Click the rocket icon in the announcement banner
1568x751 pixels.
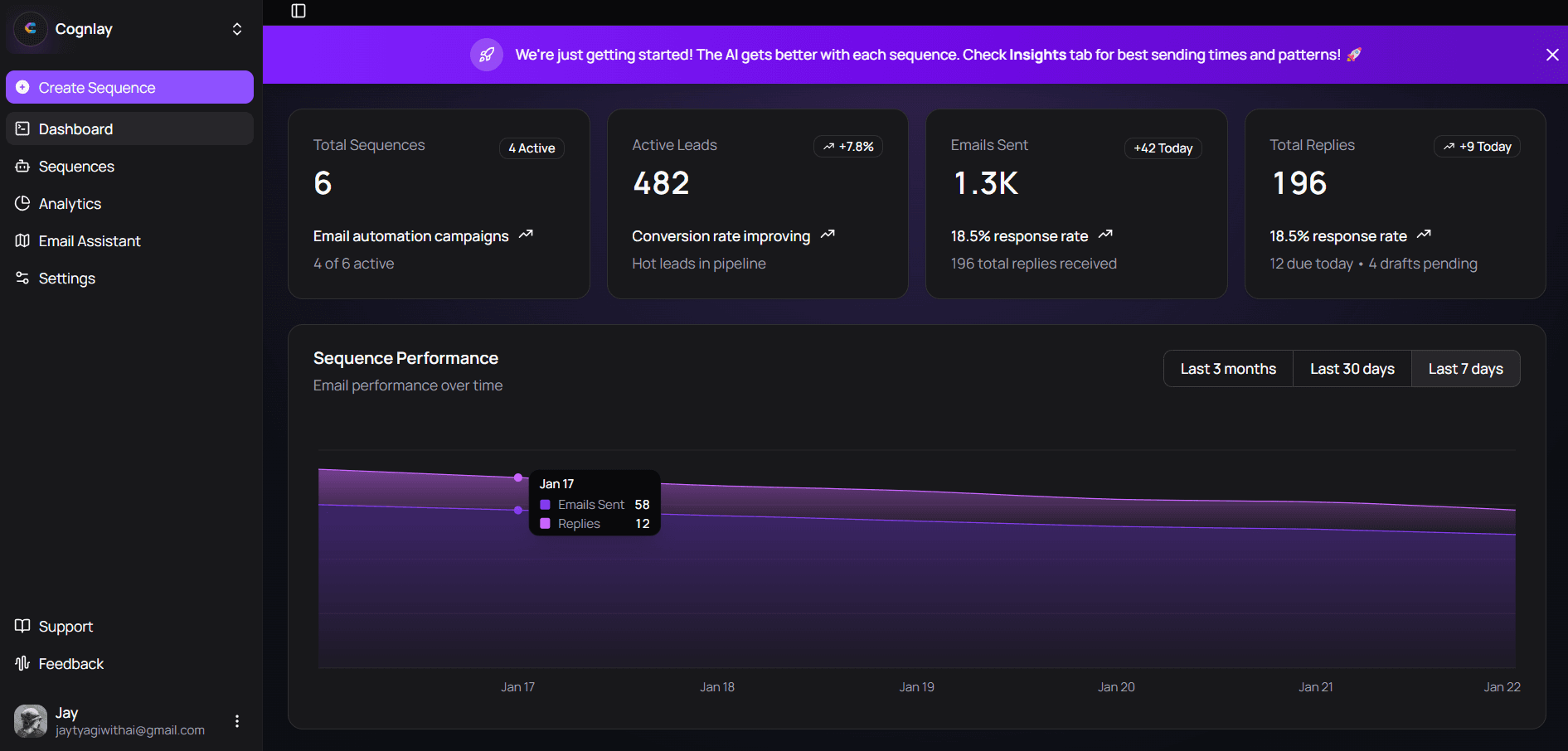click(x=487, y=55)
